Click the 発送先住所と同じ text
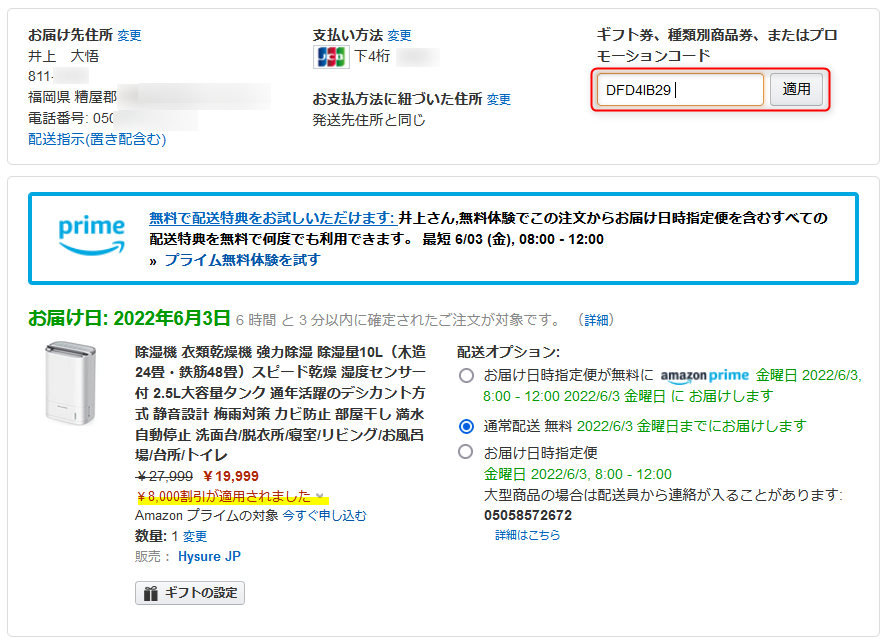 369,120
